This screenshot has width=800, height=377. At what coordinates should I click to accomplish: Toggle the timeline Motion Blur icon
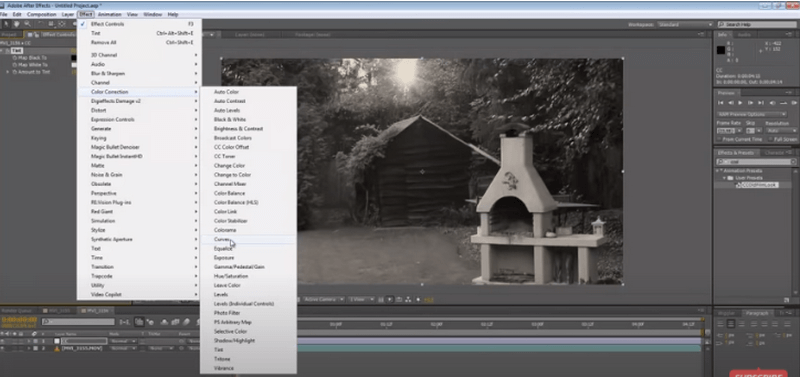pos(186,322)
